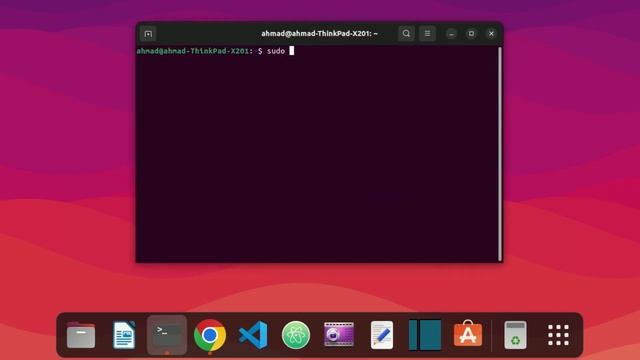Open Ubuntu Software from the dock
This screenshot has width=640, height=360.
pos(468,333)
